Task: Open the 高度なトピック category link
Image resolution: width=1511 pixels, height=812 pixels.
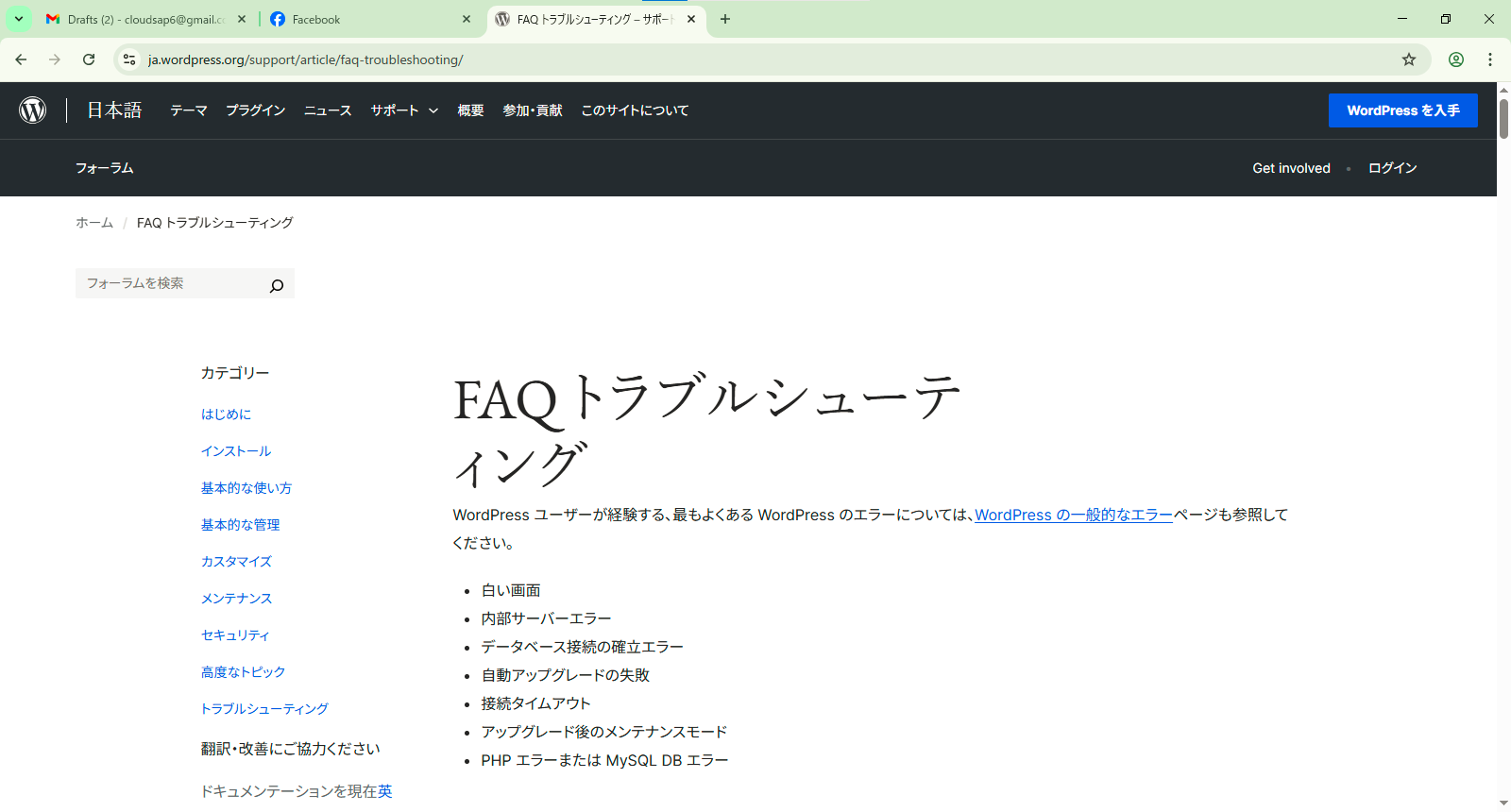Action: coord(243,672)
